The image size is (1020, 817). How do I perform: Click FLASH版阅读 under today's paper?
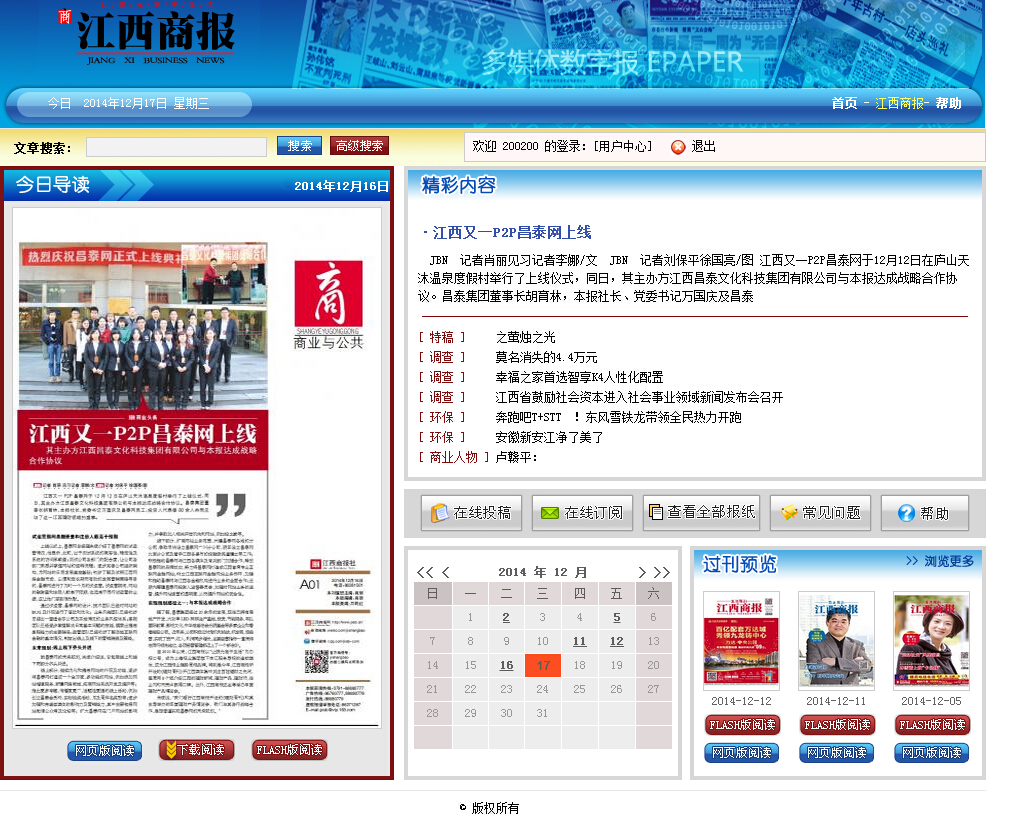[289, 751]
